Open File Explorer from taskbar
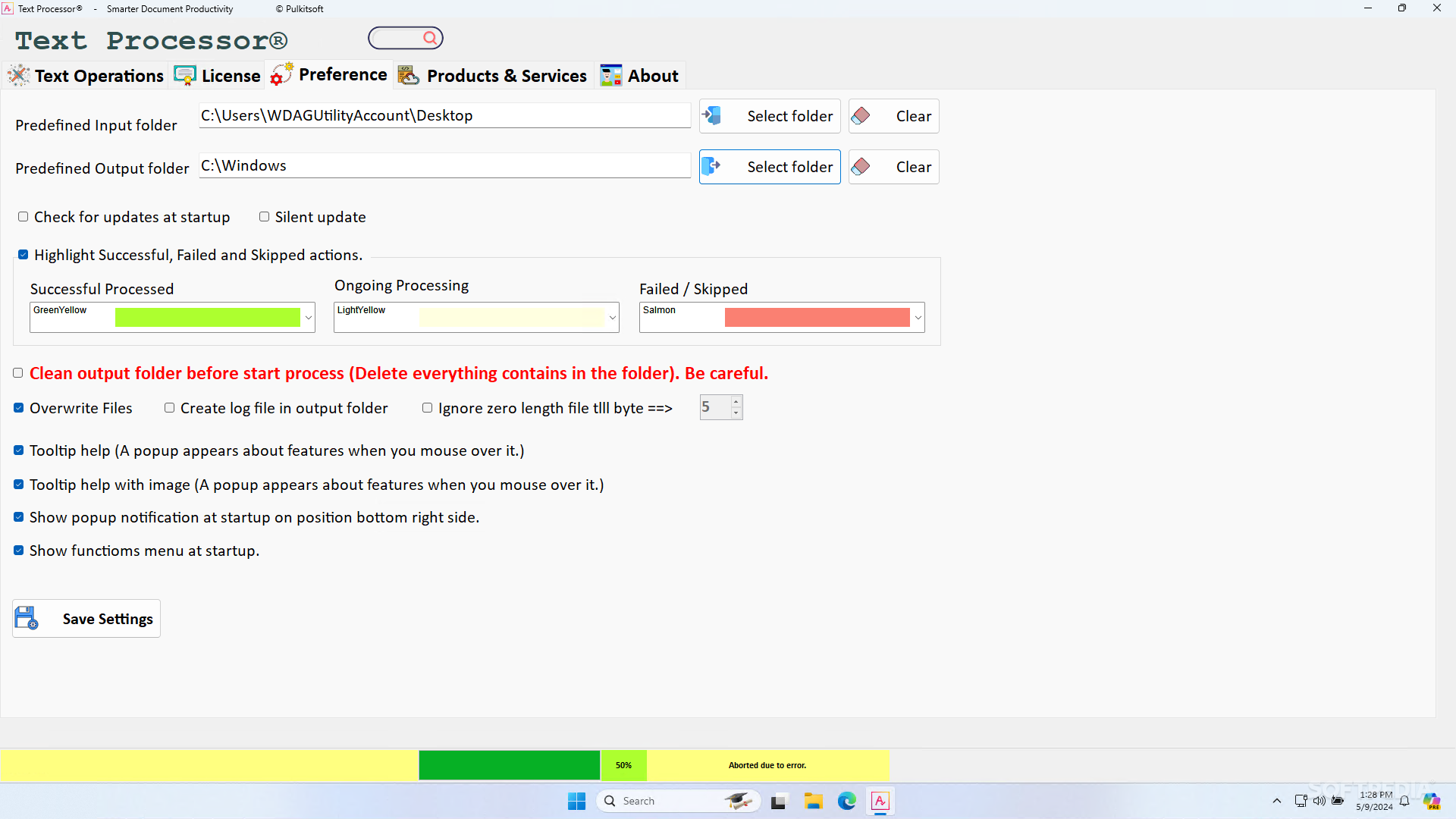This screenshot has height=819, width=1456. [814, 801]
